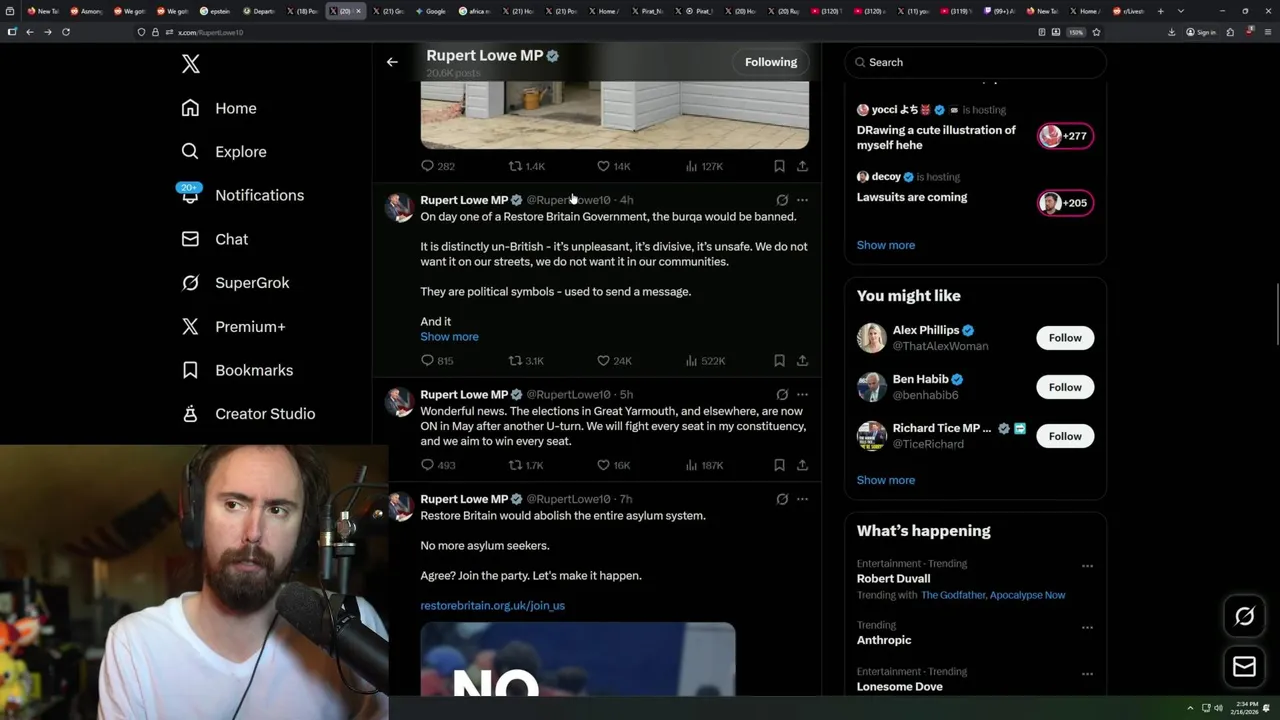The image size is (1280, 720).
Task: Open more options on the Great Yarmouth post
Action: 802,394
